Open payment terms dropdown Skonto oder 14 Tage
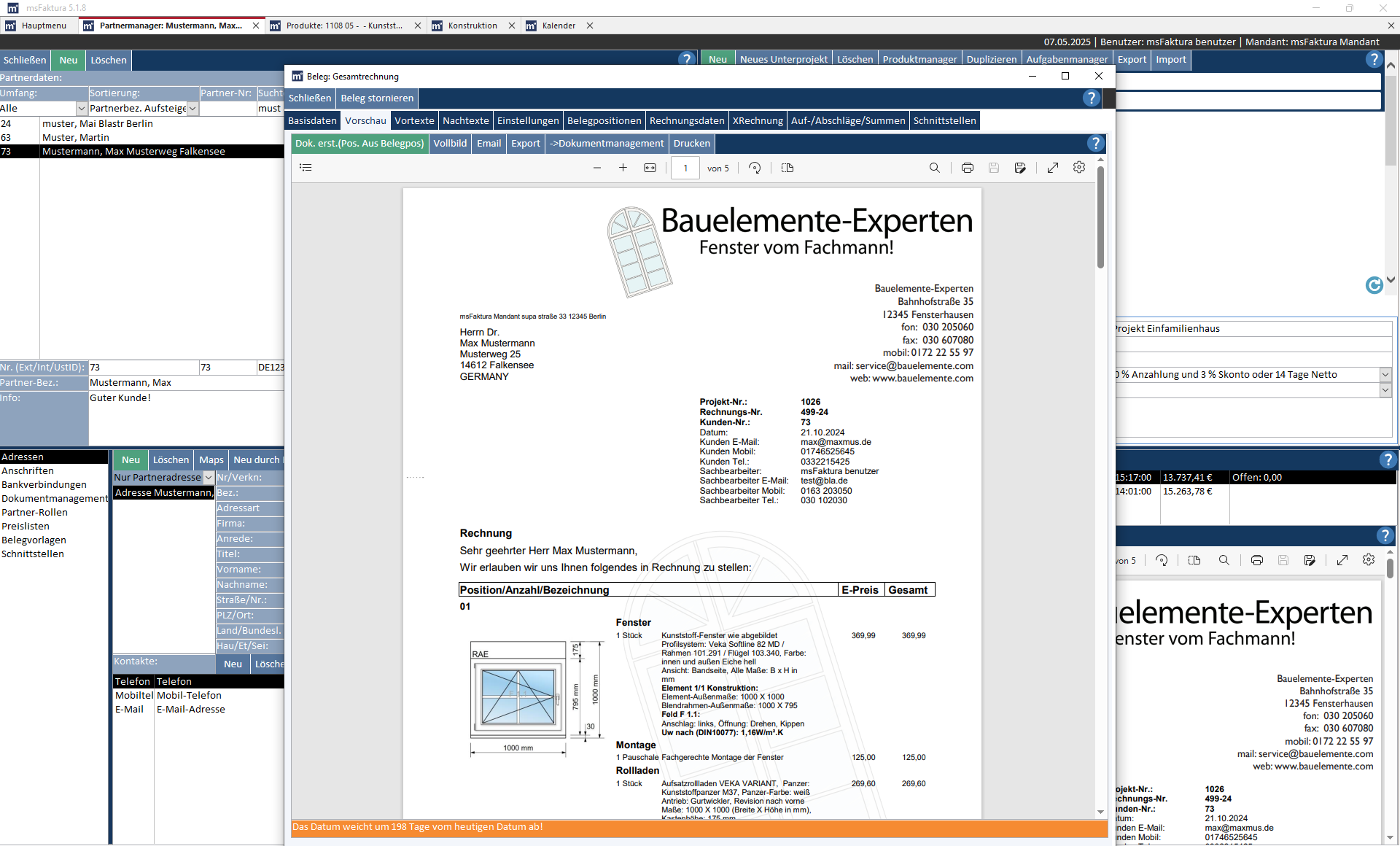Image resolution: width=1400 pixels, height=846 pixels. pos(1385,374)
